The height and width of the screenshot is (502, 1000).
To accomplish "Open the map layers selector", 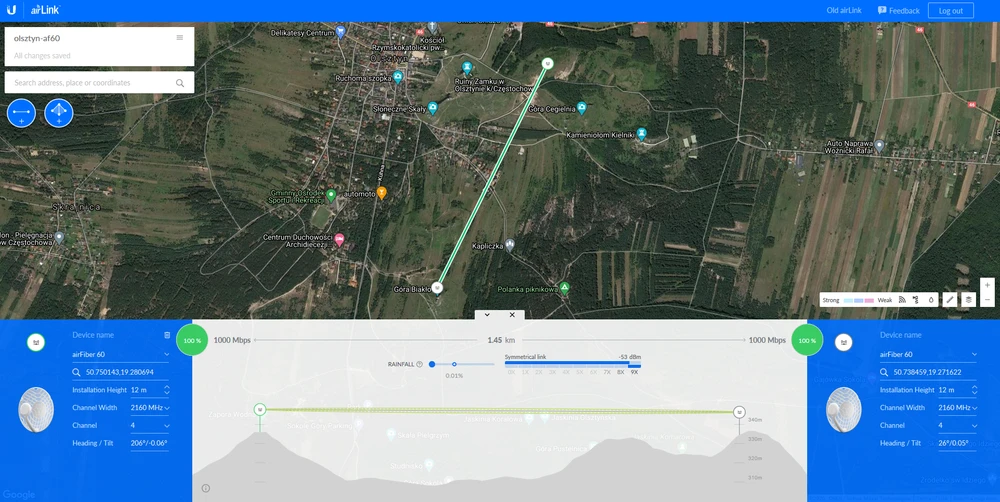I will (x=969, y=299).
